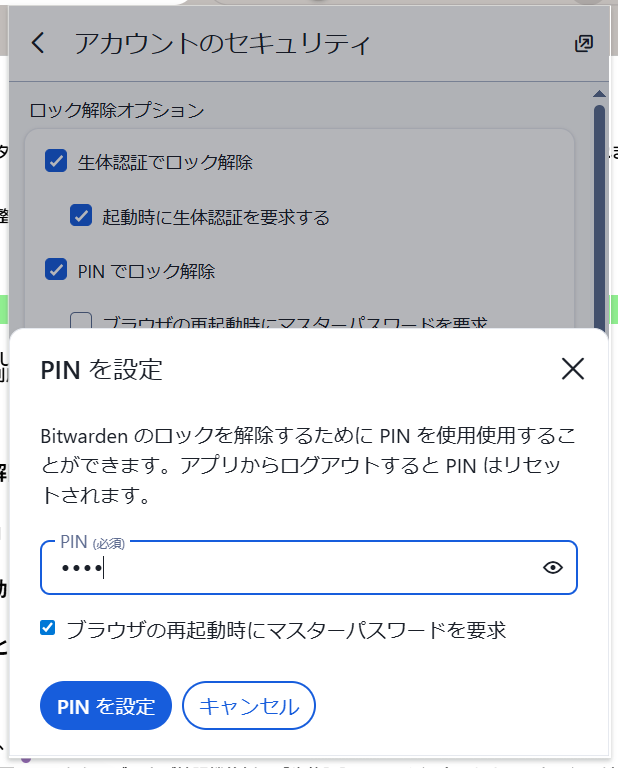Click the PIN を設定 dialog title text
618x768 pixels.
point(101,370)
